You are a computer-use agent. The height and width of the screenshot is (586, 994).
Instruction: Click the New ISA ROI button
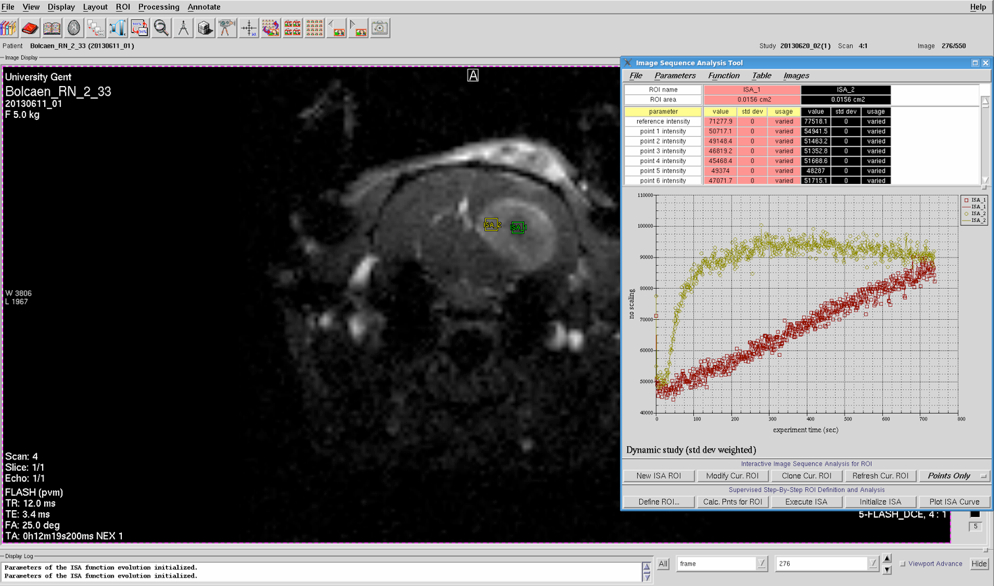click(x=658, y=476)
